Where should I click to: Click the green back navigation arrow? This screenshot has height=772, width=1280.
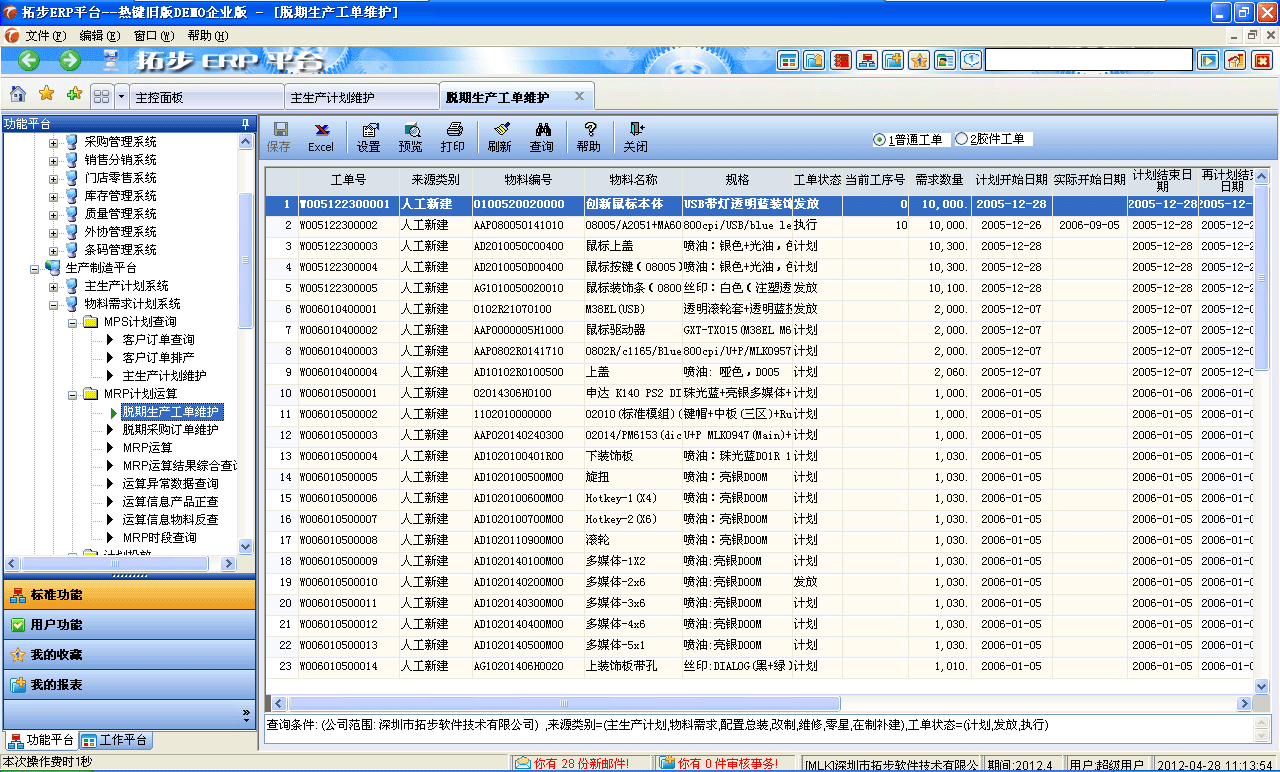click(27, 59)
